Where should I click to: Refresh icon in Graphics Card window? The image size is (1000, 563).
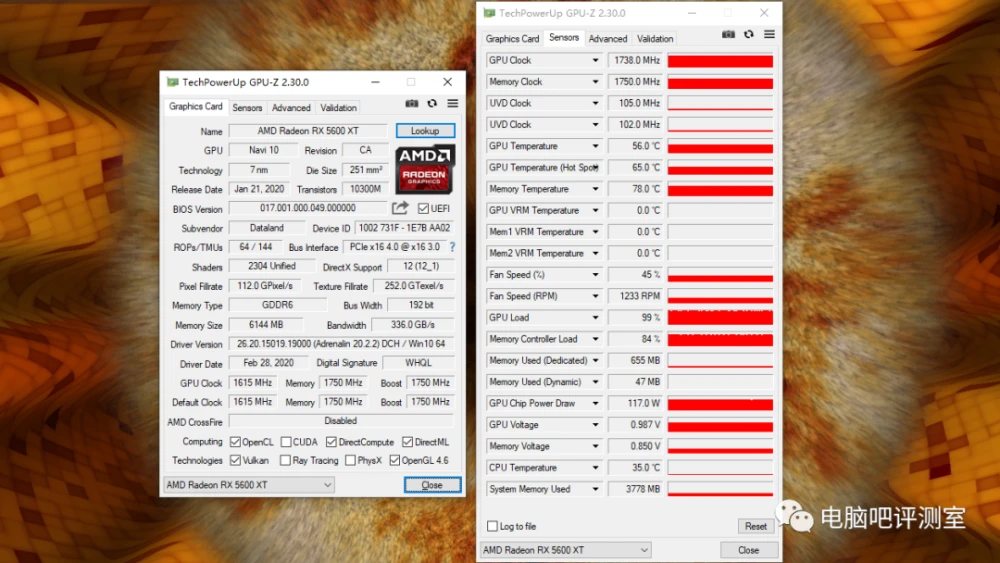[432, 103]
